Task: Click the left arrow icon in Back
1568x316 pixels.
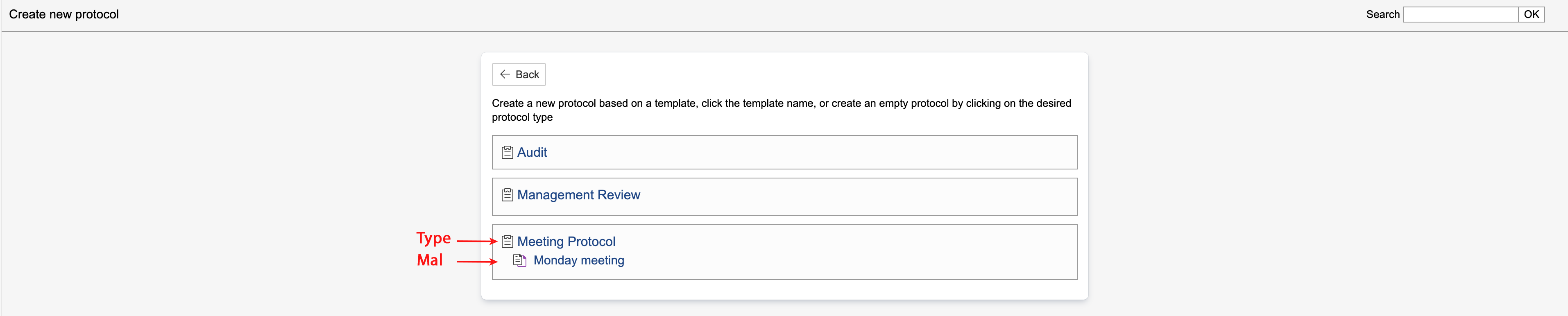Action: point(505,74)
